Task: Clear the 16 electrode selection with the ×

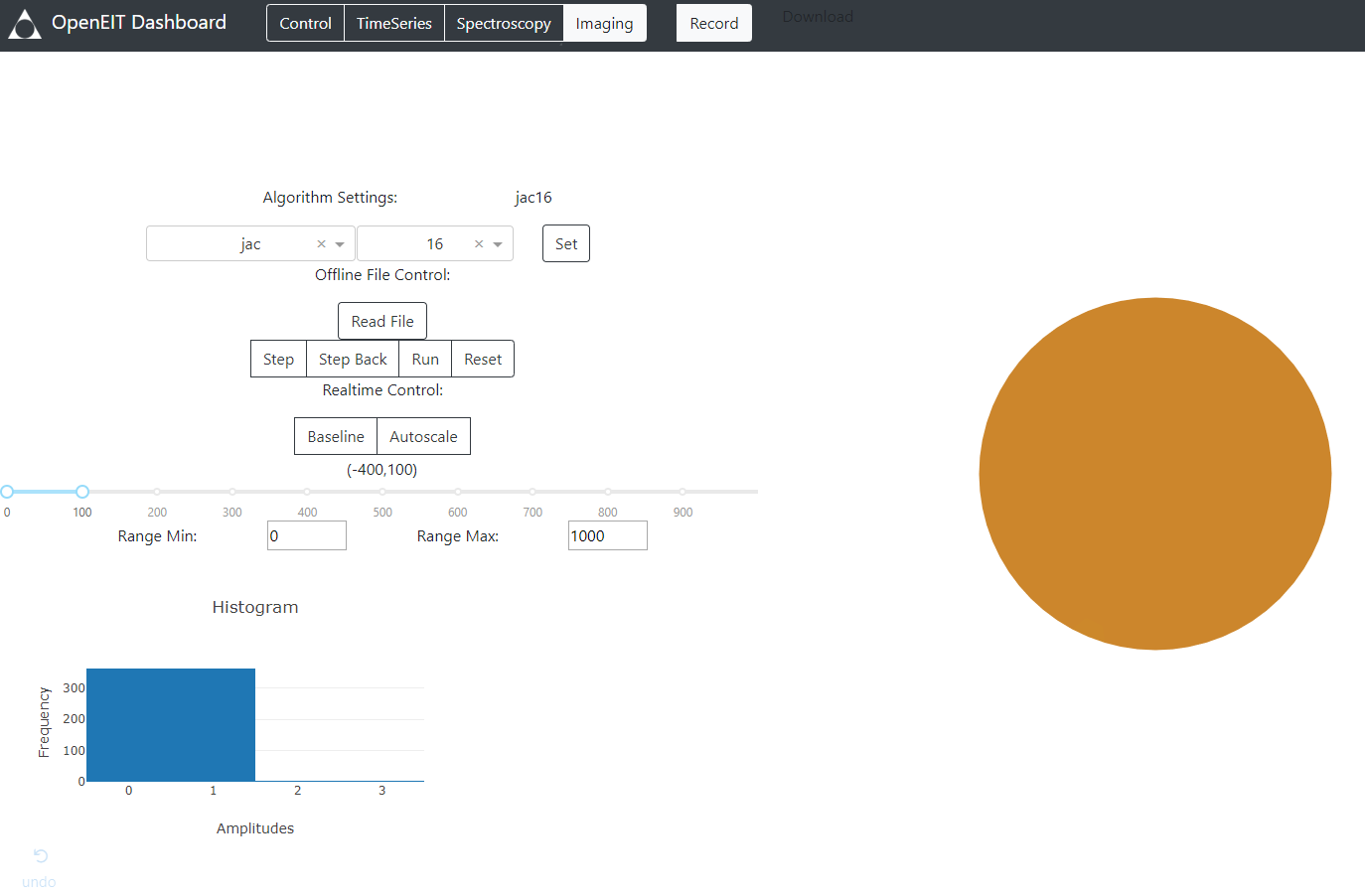Action: 478,243
